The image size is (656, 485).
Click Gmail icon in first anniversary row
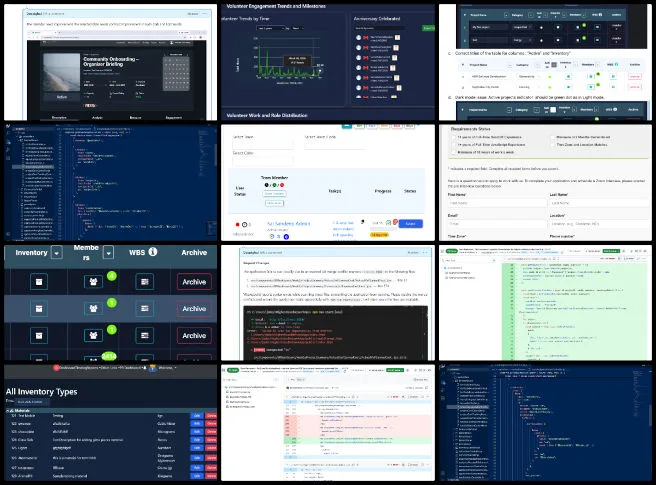366,38
